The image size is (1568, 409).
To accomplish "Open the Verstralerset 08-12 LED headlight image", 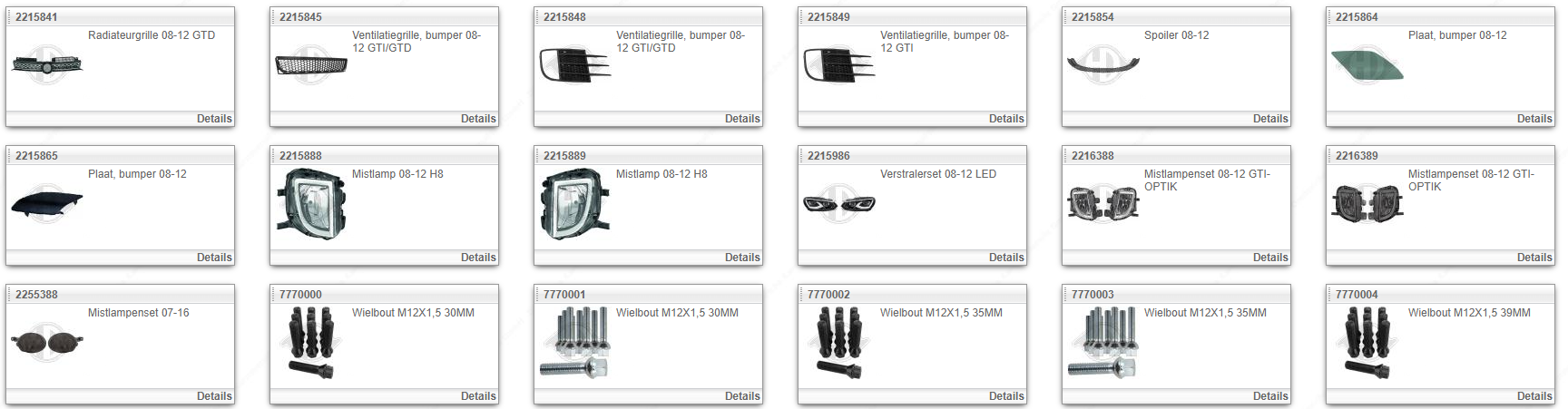I will point(839,203).
